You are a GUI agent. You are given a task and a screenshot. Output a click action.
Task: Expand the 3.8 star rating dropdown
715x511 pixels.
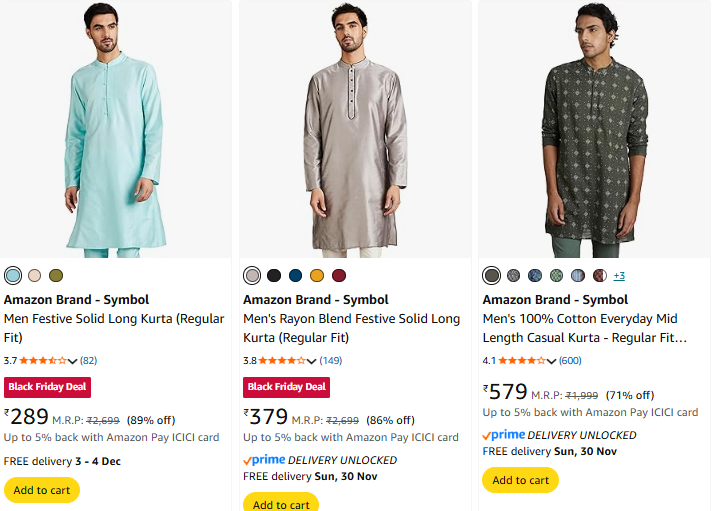point(312,361)
